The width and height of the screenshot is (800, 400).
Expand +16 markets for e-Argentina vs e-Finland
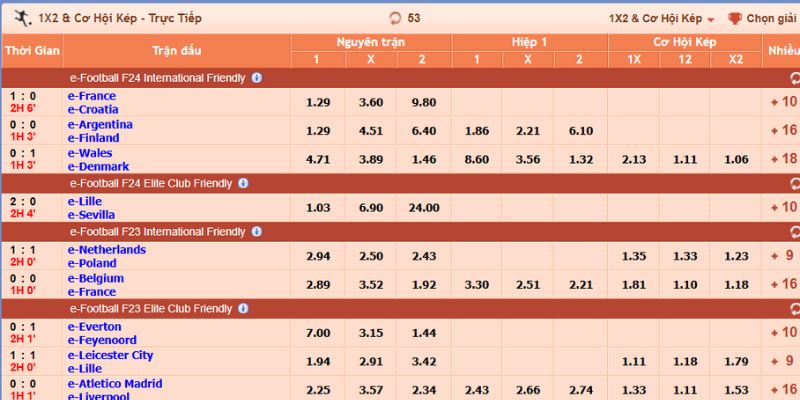(782, 130)
